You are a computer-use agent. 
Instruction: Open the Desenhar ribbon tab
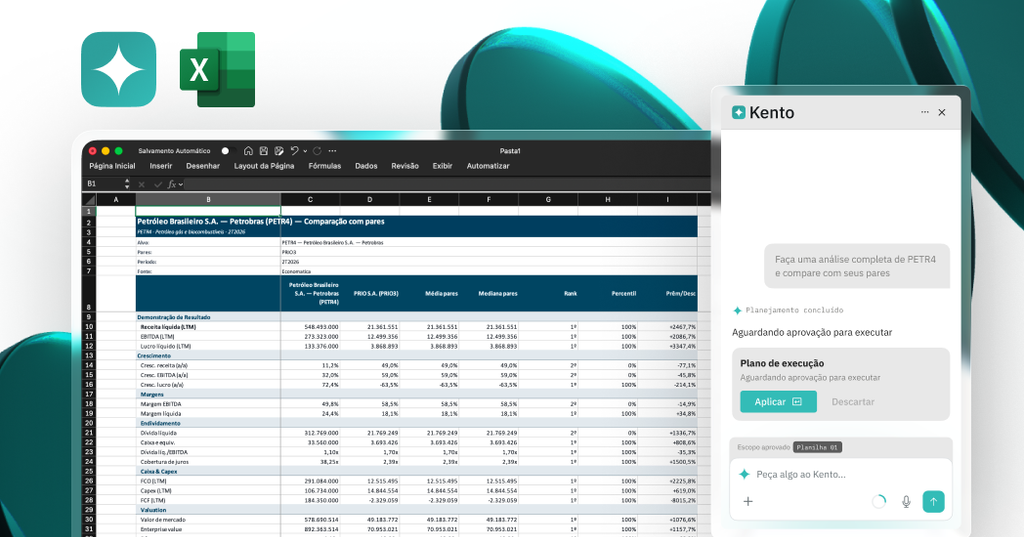(x=202, y=166)
